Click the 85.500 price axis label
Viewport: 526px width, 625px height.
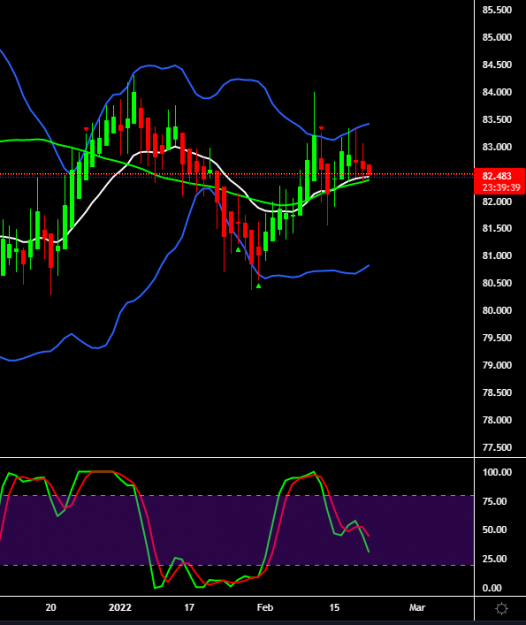tap(497, 10)
